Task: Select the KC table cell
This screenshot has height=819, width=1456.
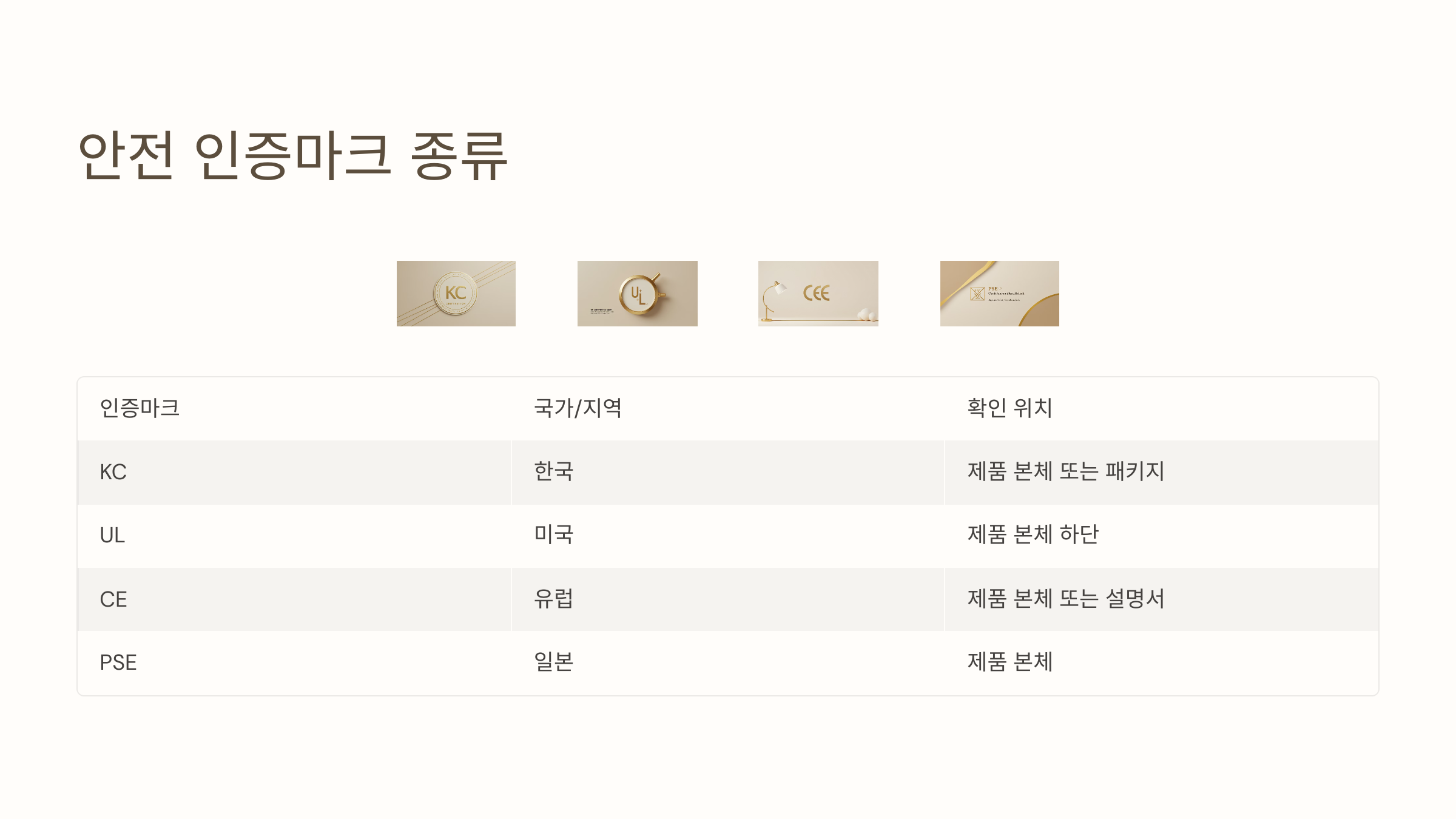Action: point(294,473)
